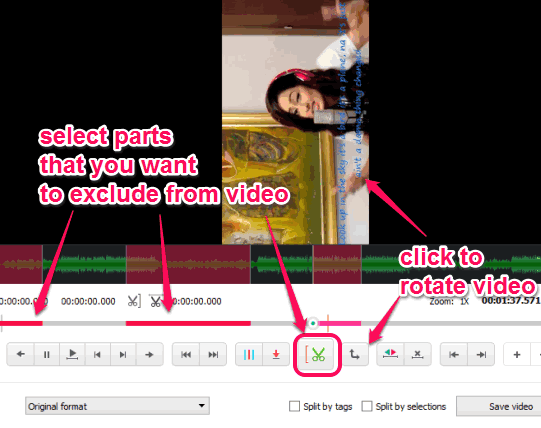Remove selection with the x-underline icon
Image resolution: width=541 pixels, height=428 pixels.
click(417, 354)
